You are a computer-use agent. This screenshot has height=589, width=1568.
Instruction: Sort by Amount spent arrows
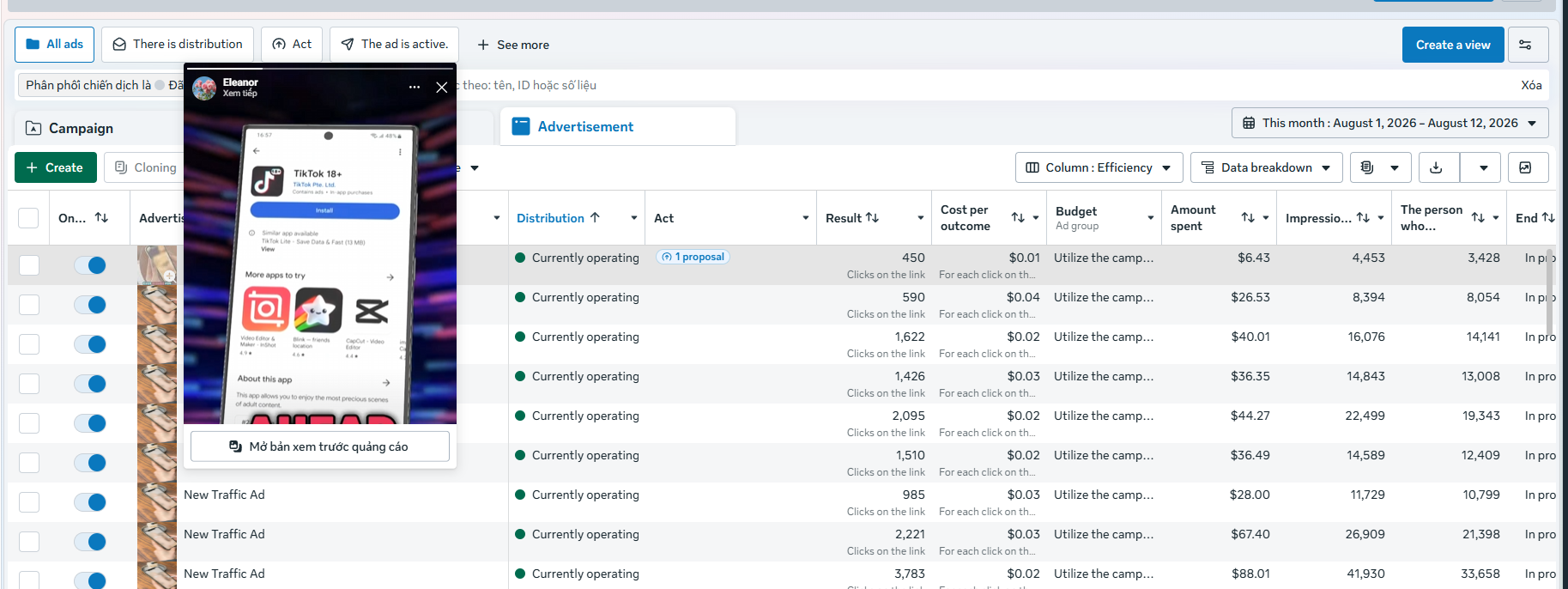1248,218
